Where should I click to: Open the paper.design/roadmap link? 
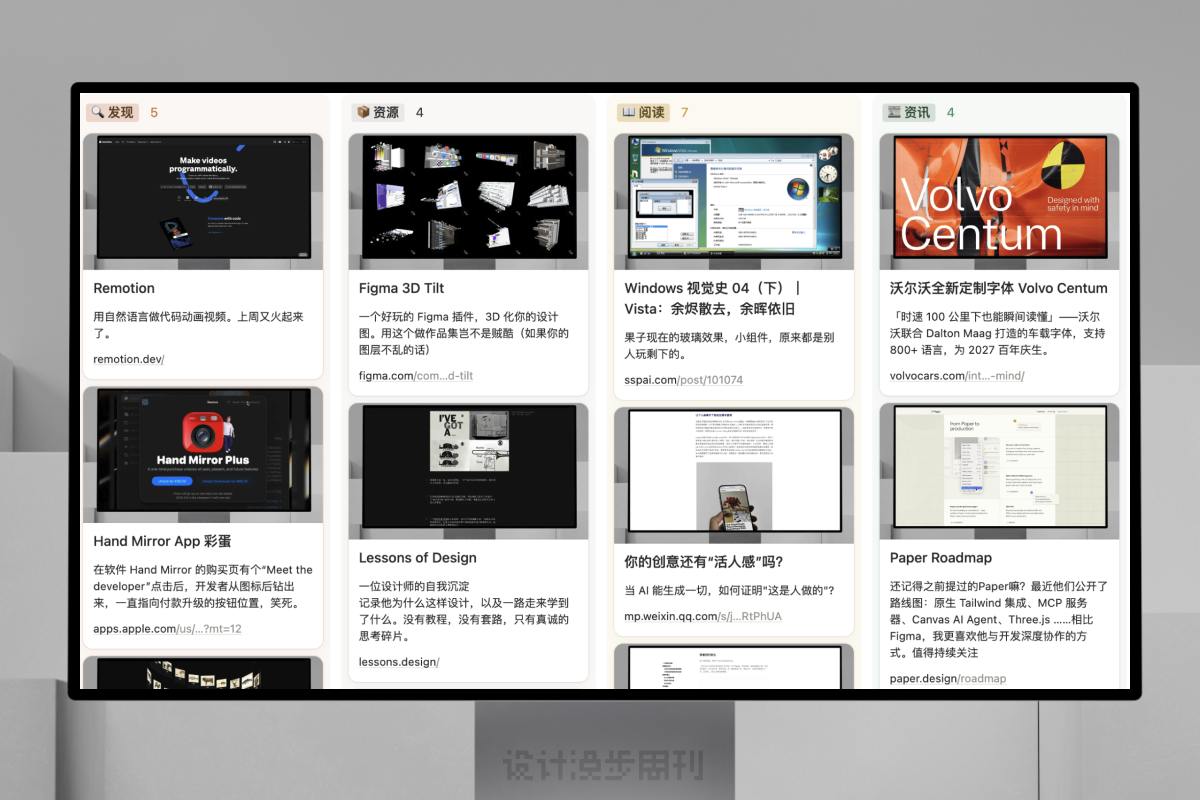[x=948, y=679]
